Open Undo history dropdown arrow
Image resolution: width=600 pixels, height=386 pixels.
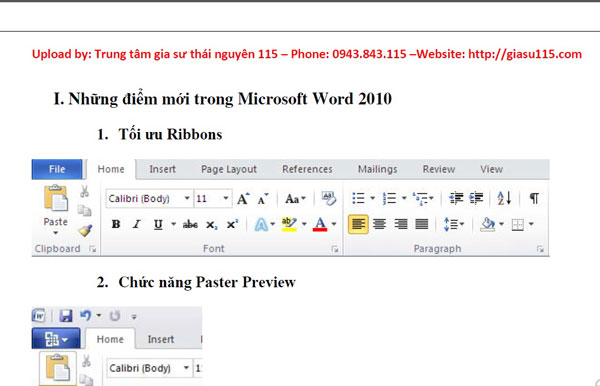(99, 316)
